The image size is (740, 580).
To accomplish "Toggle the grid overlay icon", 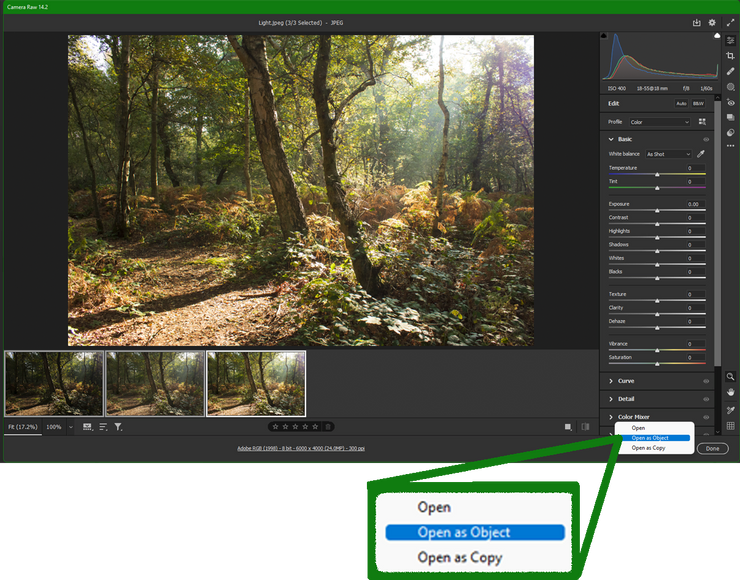I will 731,426.
